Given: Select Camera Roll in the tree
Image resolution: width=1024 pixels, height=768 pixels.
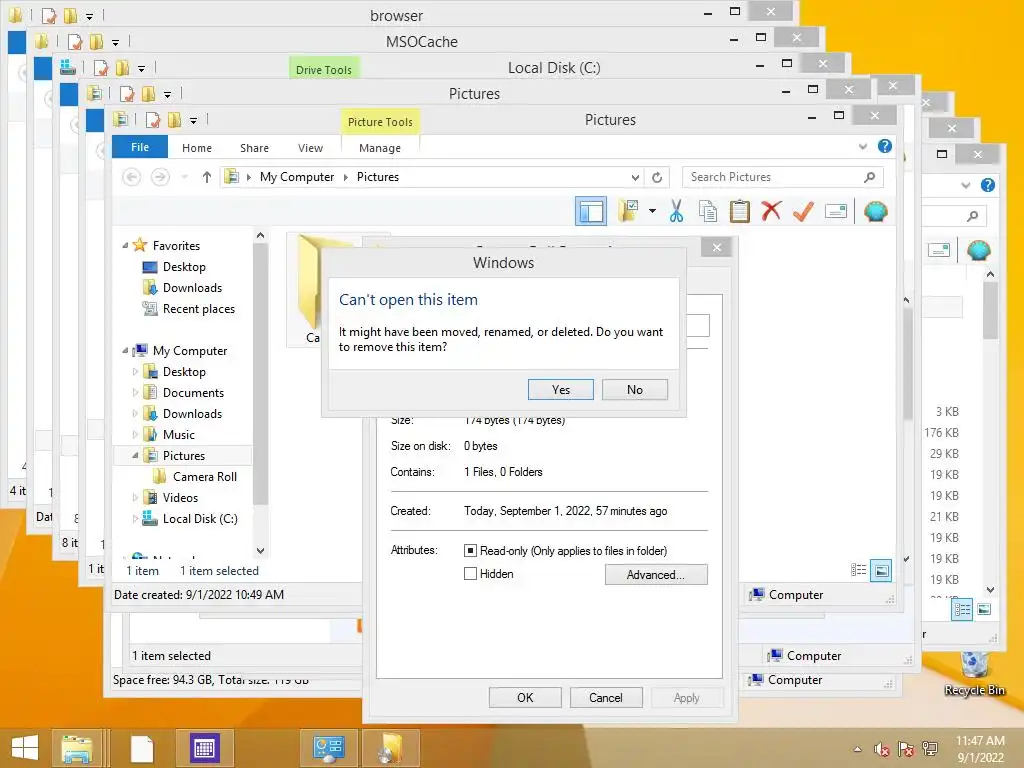Looking at the screenshot, I should click(x=204, y=476).
